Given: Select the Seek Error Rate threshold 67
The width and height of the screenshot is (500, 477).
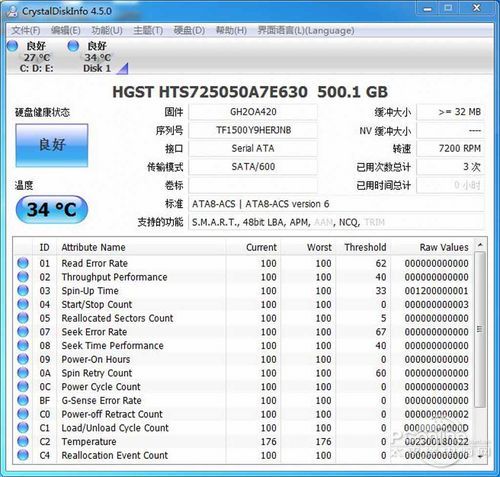Looking at the screenshot, I should click(x=381, y=332).
